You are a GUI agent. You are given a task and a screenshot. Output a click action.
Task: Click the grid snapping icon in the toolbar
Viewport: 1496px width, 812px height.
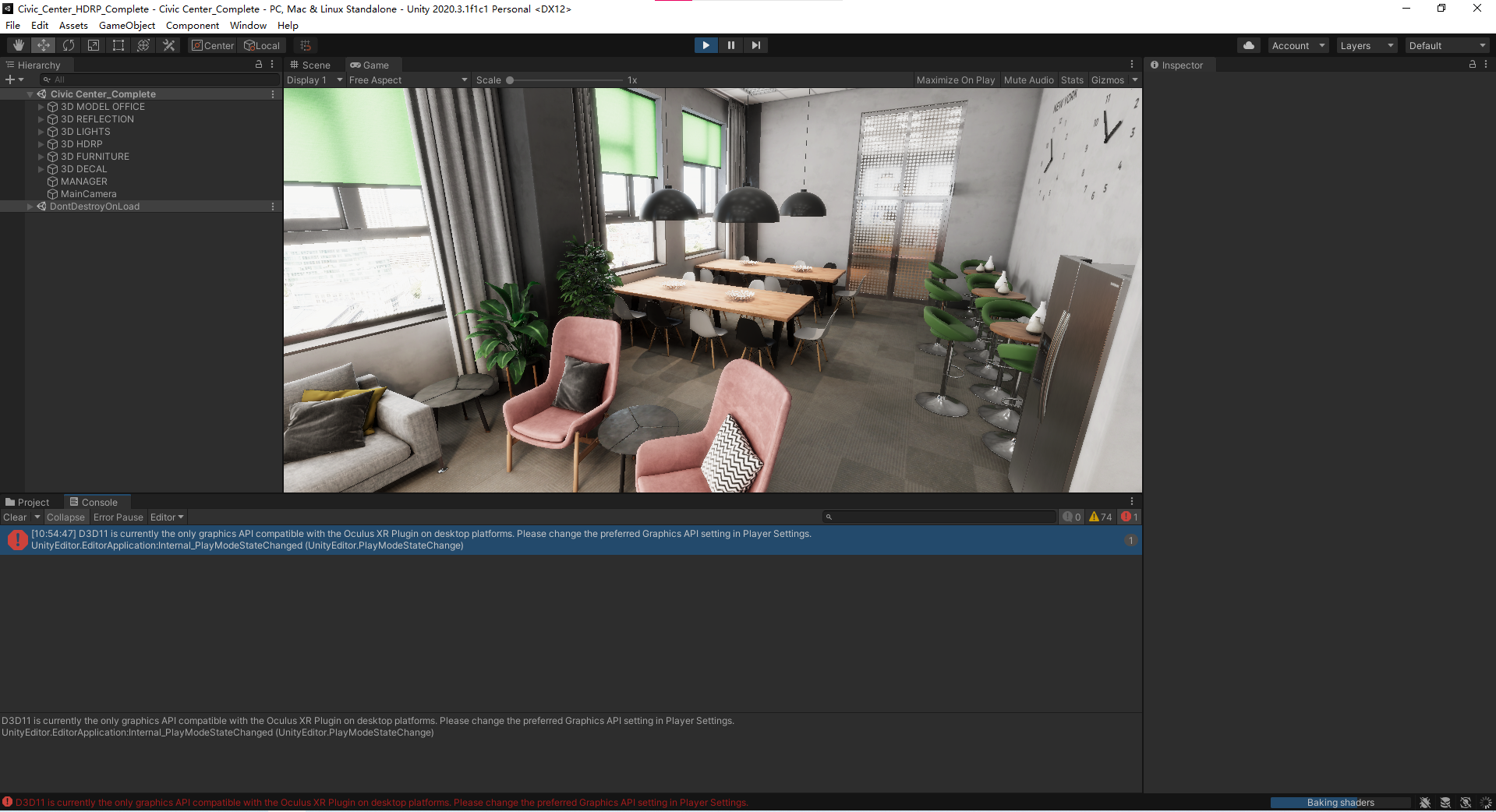click(304, 44)
